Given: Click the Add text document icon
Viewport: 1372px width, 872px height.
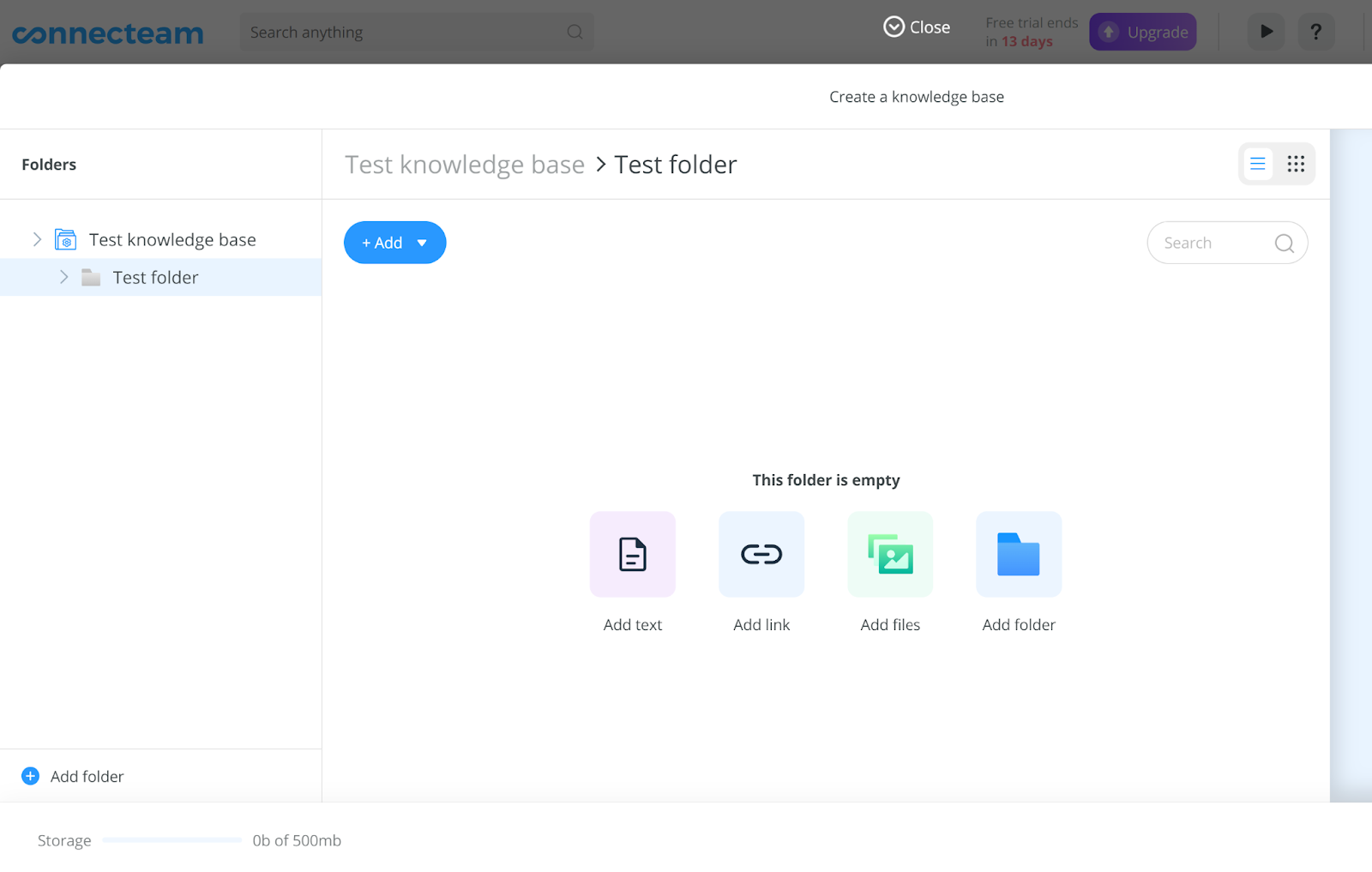Looking at the screenshot, I should [x=632, y=554].
